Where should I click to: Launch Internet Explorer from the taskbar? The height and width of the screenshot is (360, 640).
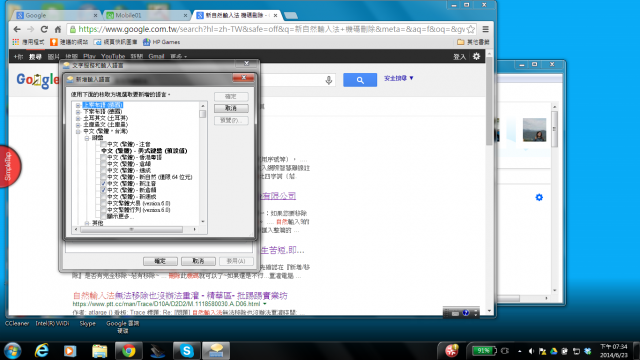tap(42, 351)
